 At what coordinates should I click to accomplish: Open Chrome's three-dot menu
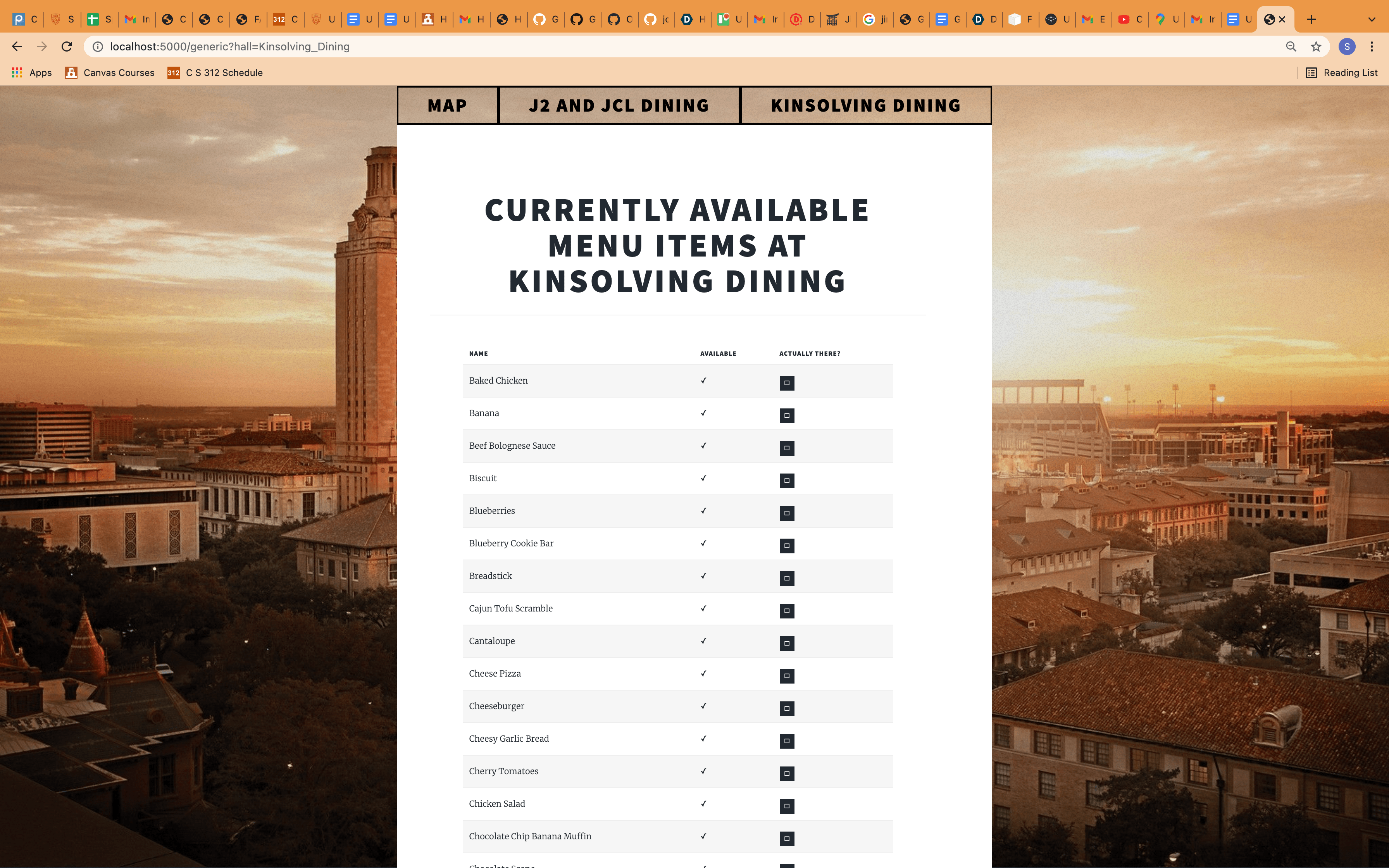(x=1372, y=46)
